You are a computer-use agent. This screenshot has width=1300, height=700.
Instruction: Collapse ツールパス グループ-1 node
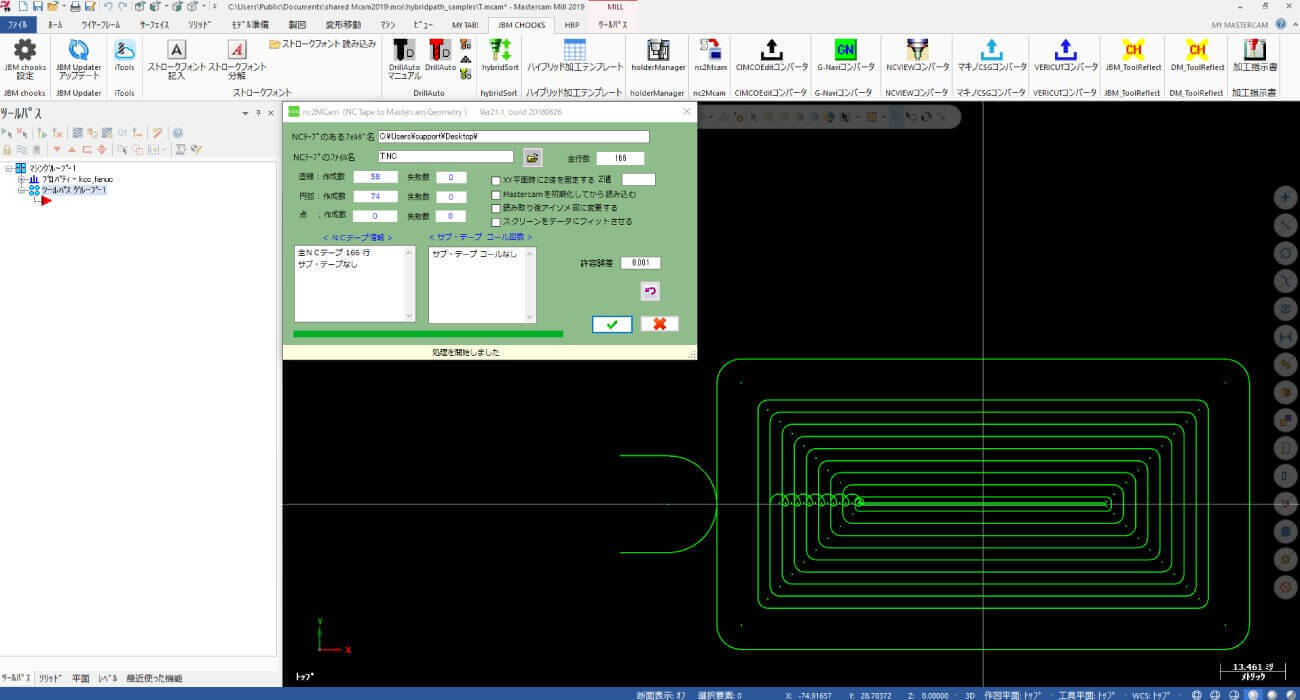tap(21, 190)
